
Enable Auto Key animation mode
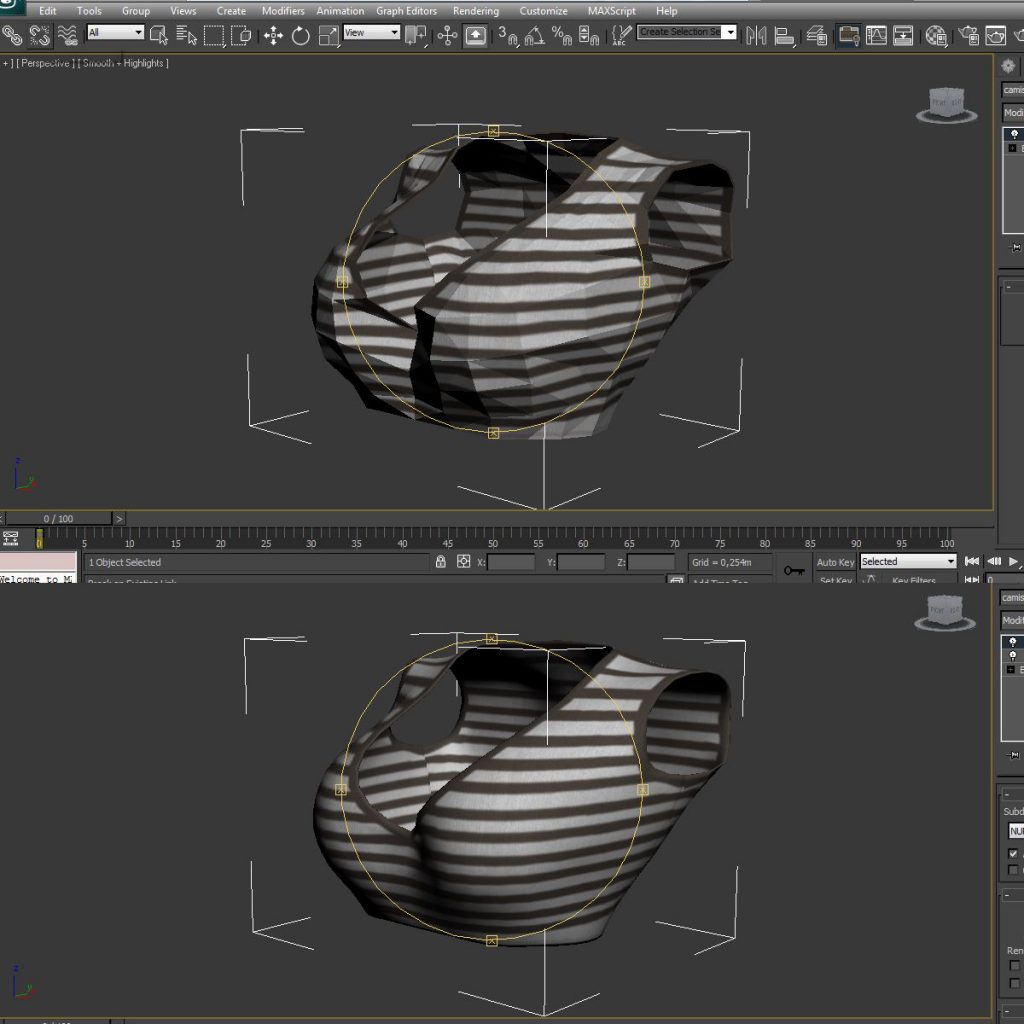[836, 562]
